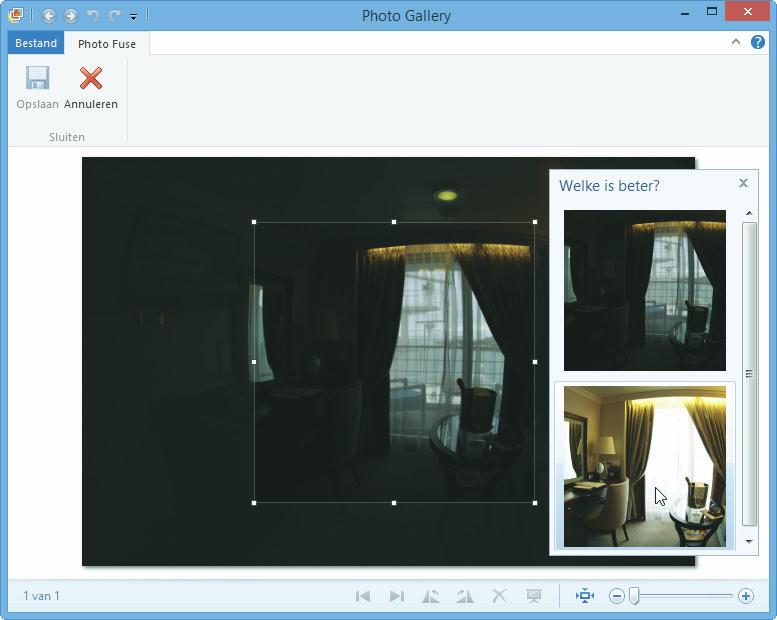This screenshot has height=620, width=777.
Task: Click the '1 van 1' status text
Action: 41,596
